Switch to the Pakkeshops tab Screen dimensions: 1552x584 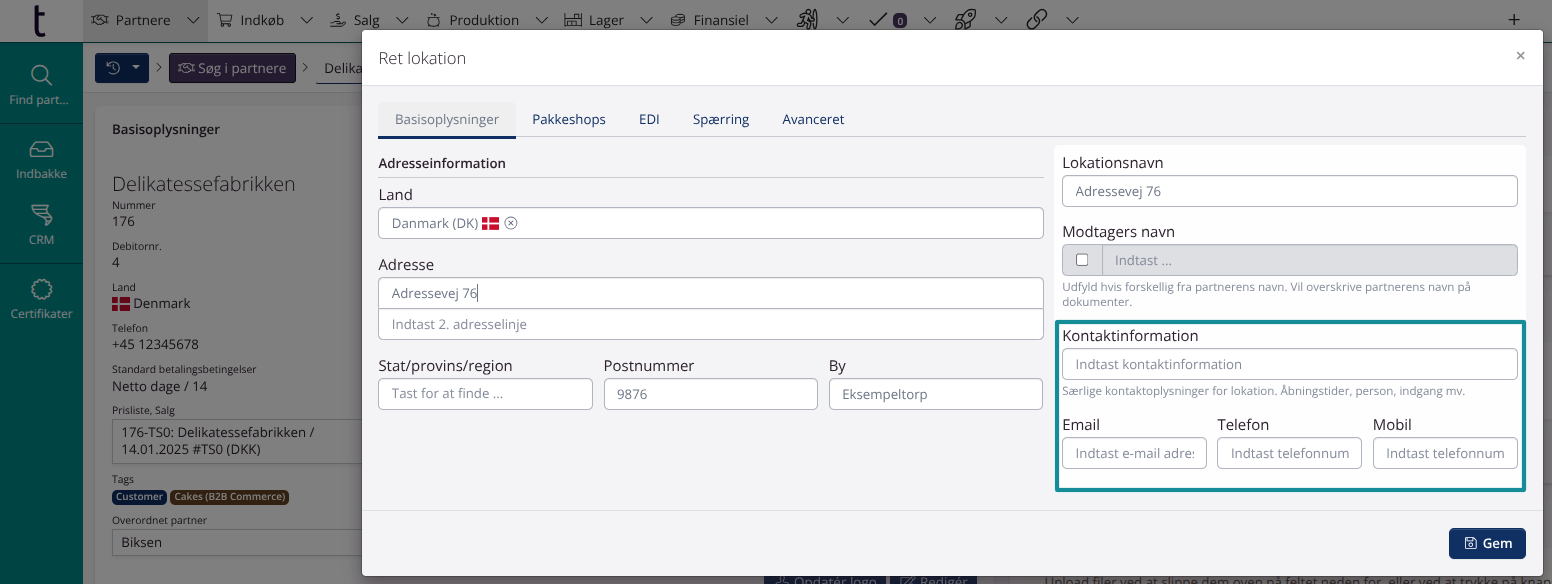[568, 119]
